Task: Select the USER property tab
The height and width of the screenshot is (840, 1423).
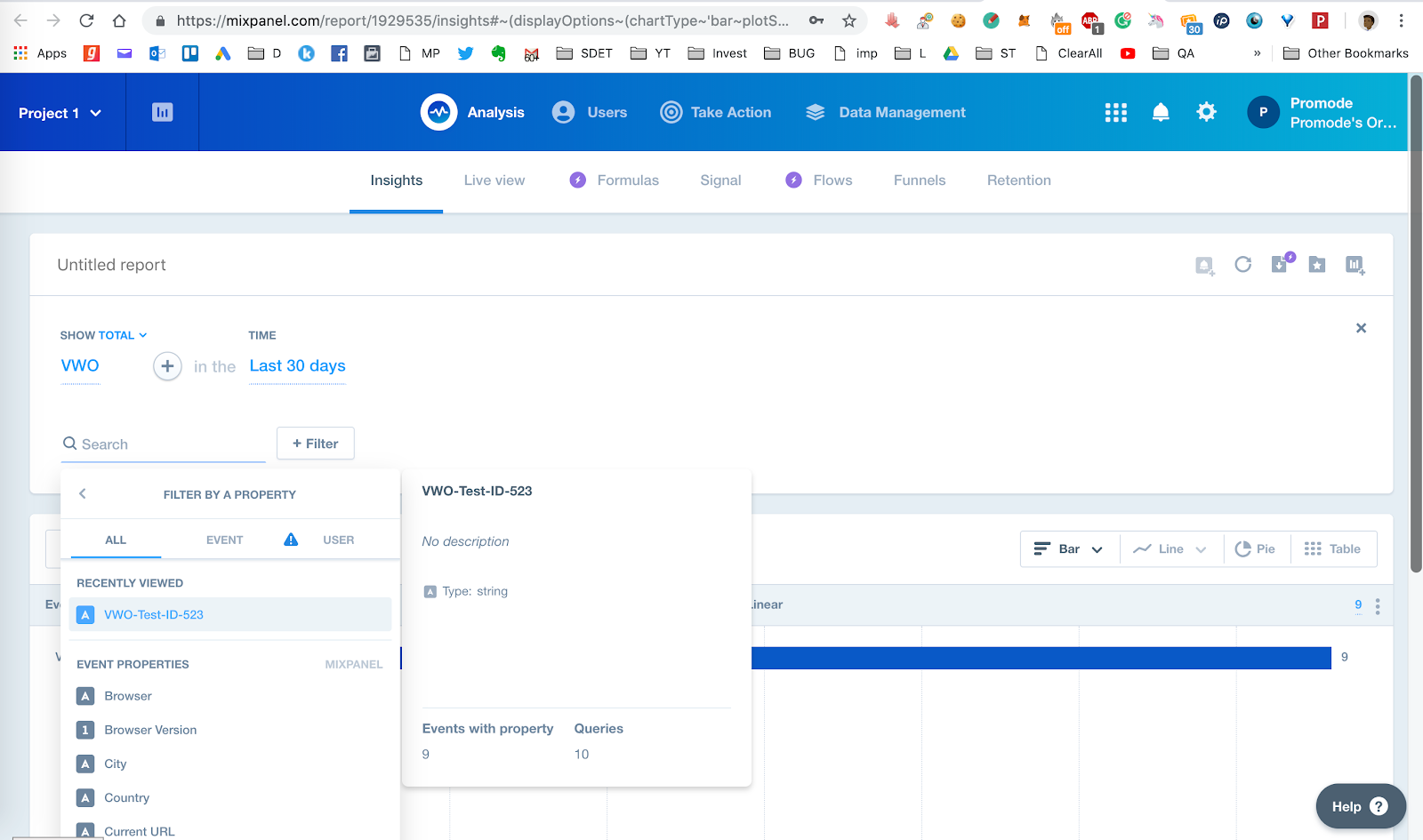Action: tap(339, 540)
